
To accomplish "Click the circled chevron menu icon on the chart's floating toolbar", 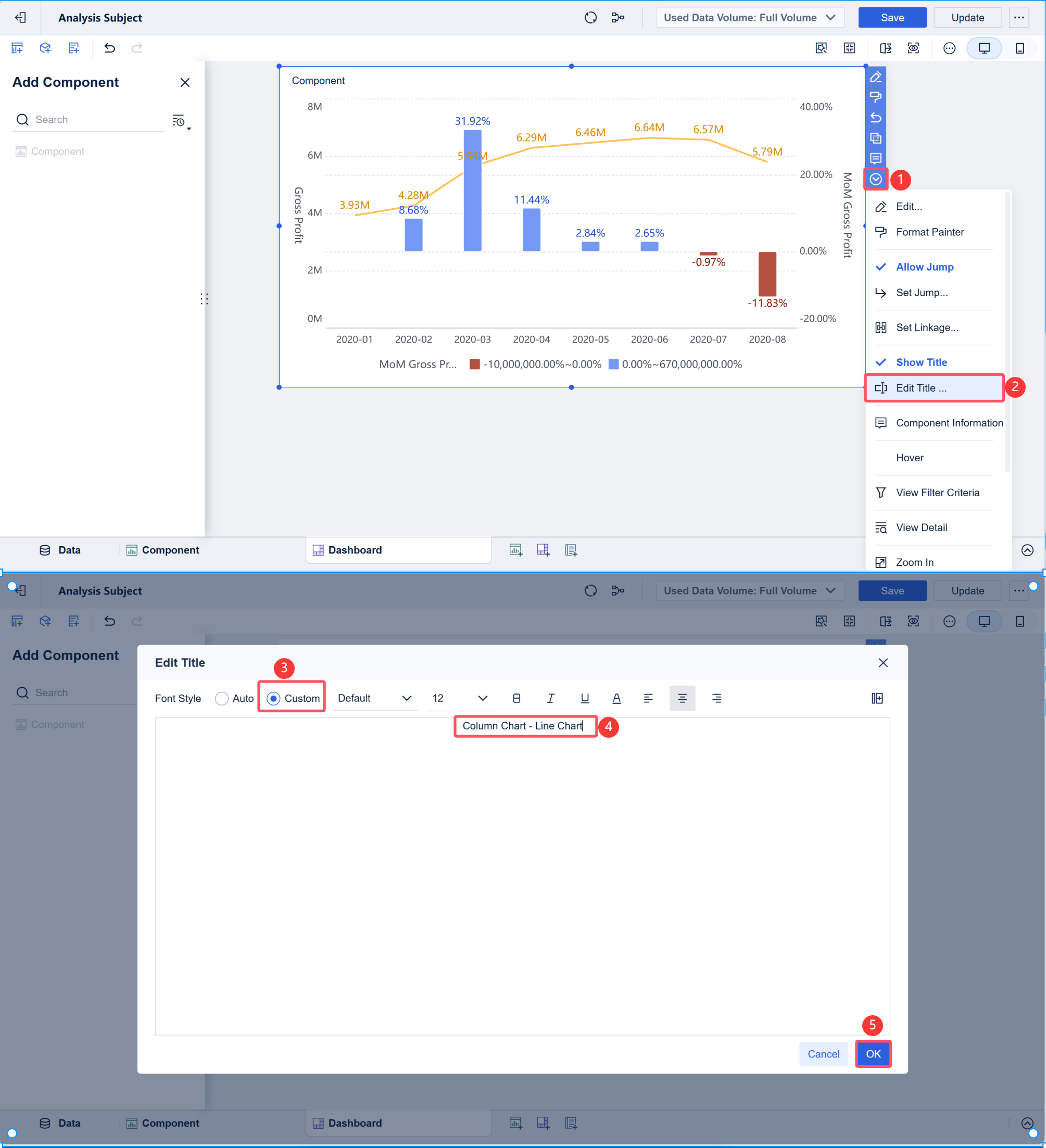I will 876,180.
